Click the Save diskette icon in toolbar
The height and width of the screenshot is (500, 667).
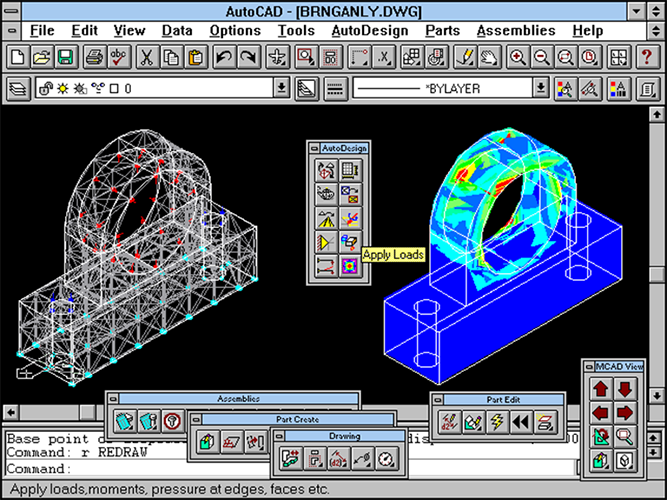pos(66,57)
